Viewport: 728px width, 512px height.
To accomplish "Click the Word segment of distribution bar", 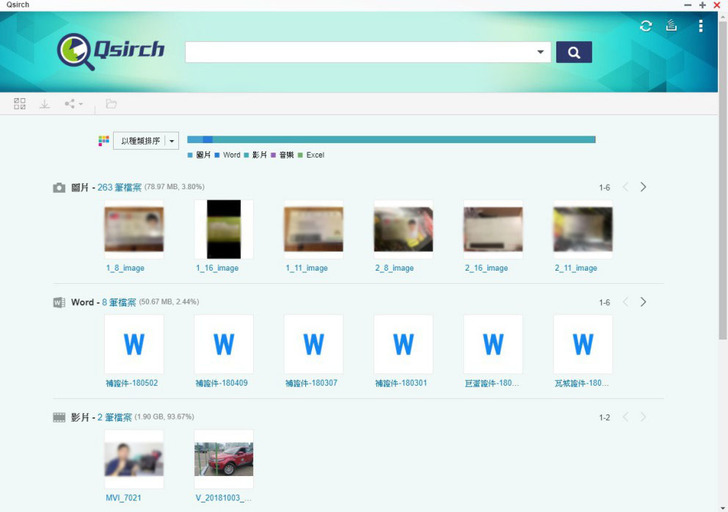I will pyautogui.click(x=208, y=139).
